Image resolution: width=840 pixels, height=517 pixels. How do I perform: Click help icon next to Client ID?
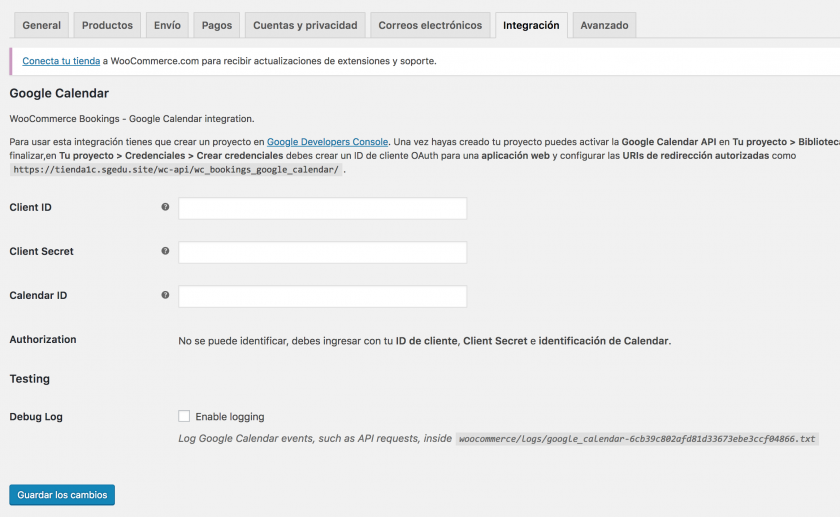[x=165, y=207]
